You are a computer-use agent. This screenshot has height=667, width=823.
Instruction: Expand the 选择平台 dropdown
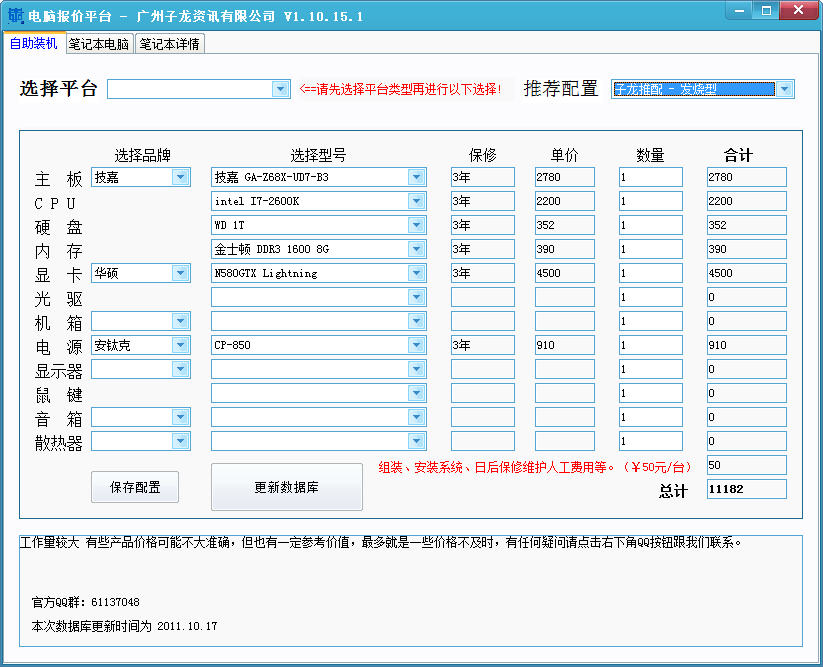click(x=280, y=89)
